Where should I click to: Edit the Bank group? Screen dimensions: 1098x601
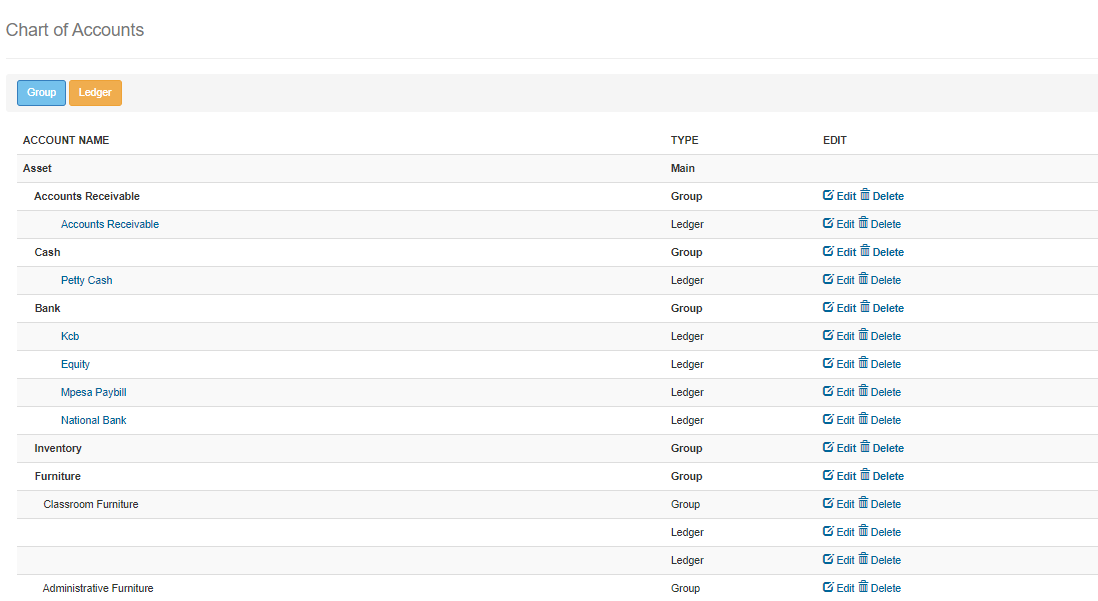point(839,308)
